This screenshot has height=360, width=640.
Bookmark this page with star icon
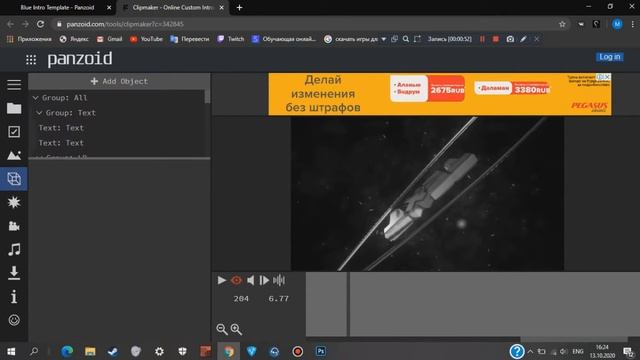point(562,24)
